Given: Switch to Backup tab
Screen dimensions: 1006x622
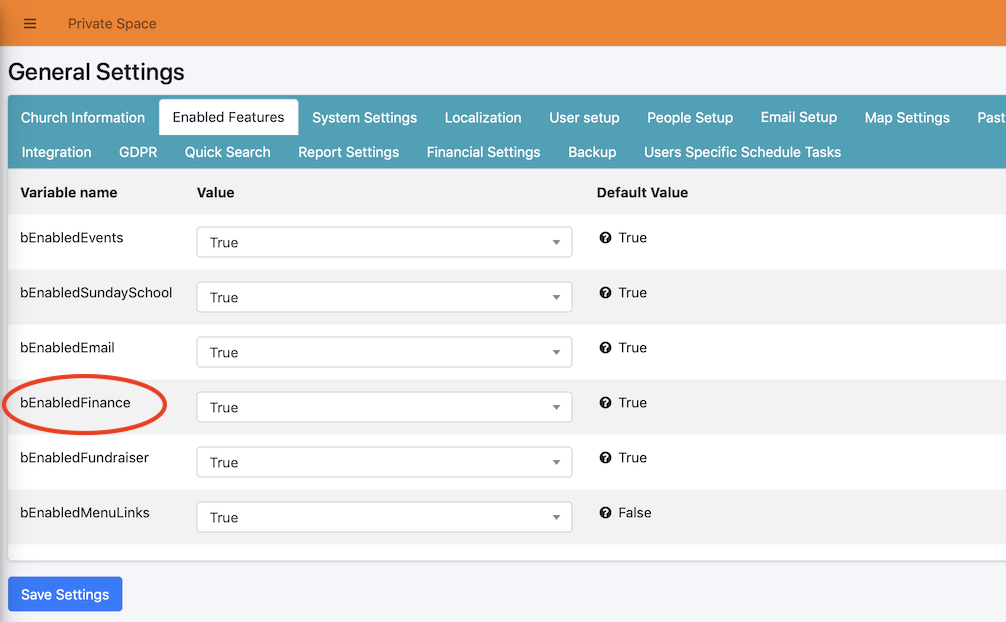Looking at the screenshot, I should (x=592, y=152).
